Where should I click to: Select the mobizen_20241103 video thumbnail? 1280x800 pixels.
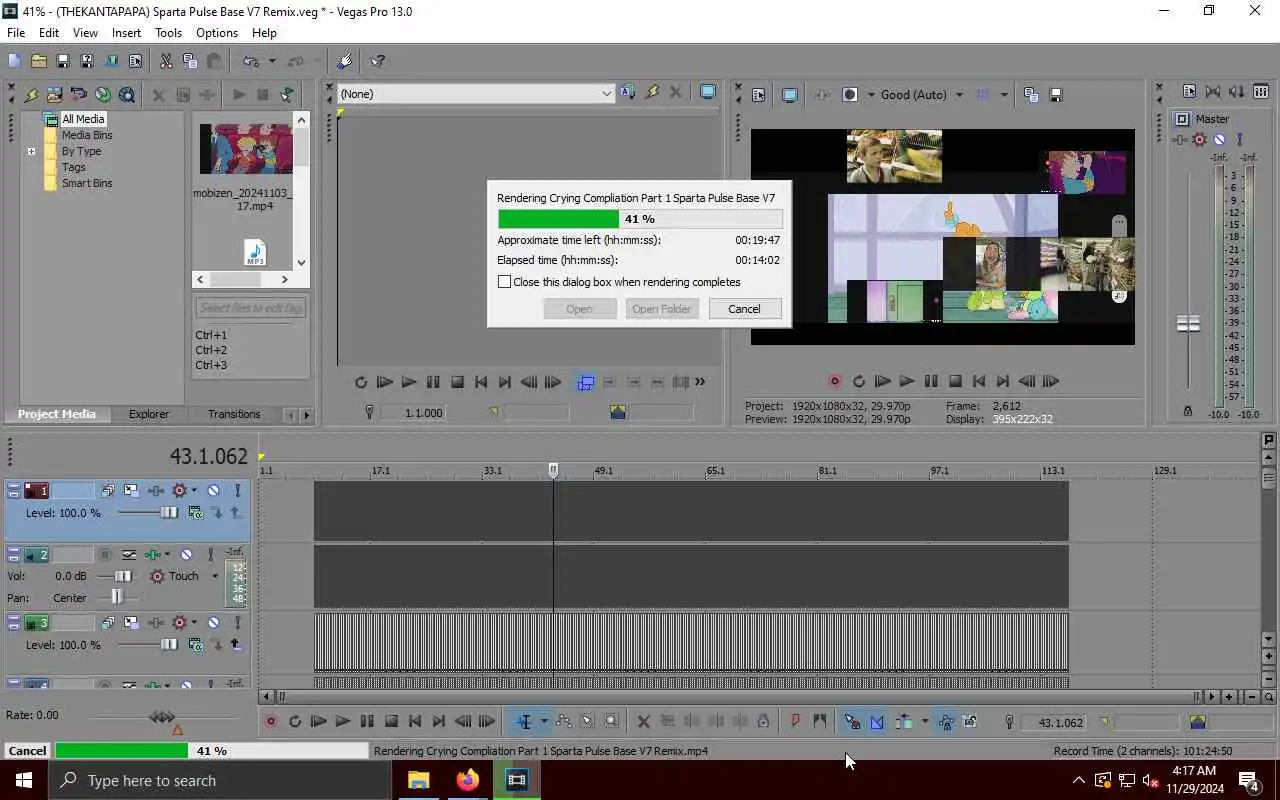246,149
